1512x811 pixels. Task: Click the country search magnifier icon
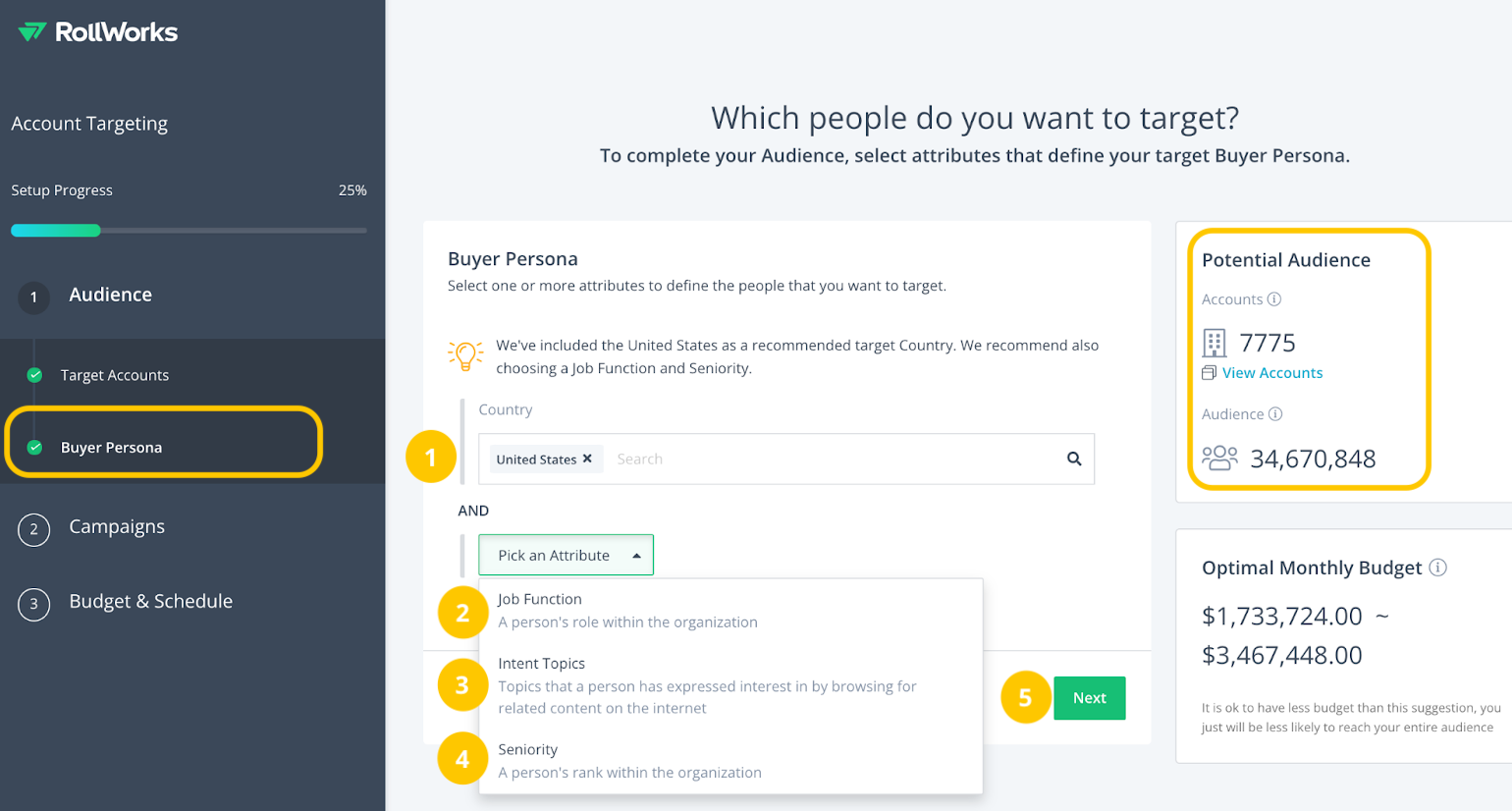(1074, 459)
